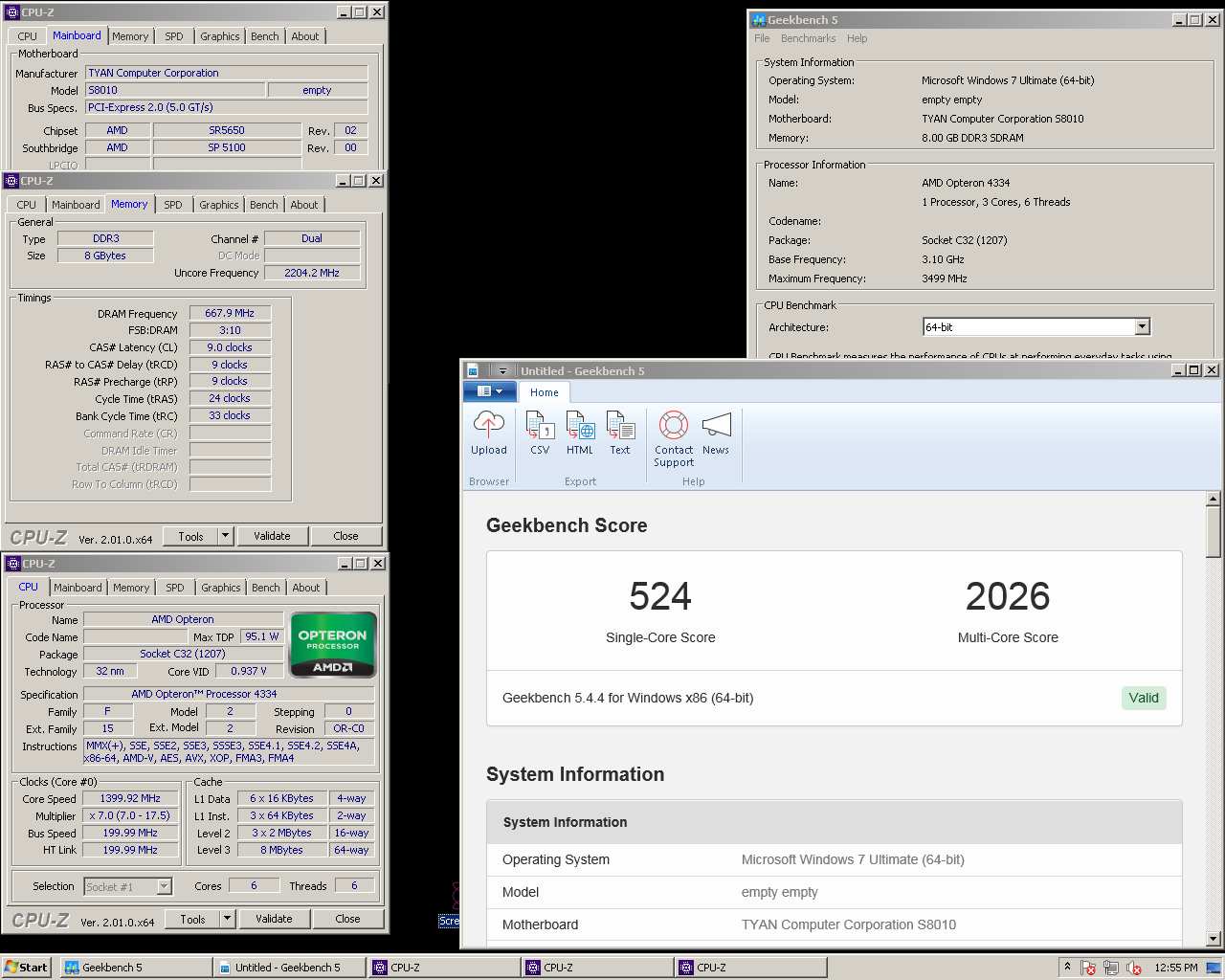Switch to Graphics tab in the CPU-Z CPU window

tap(221, 588)
